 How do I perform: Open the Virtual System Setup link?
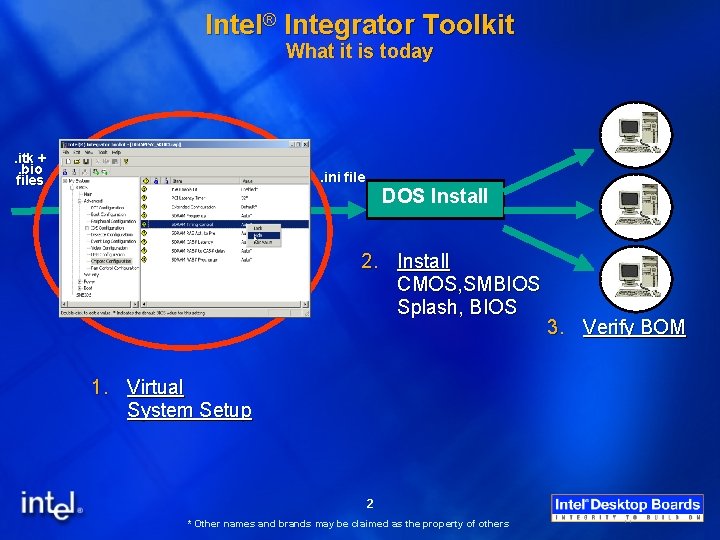189,399
